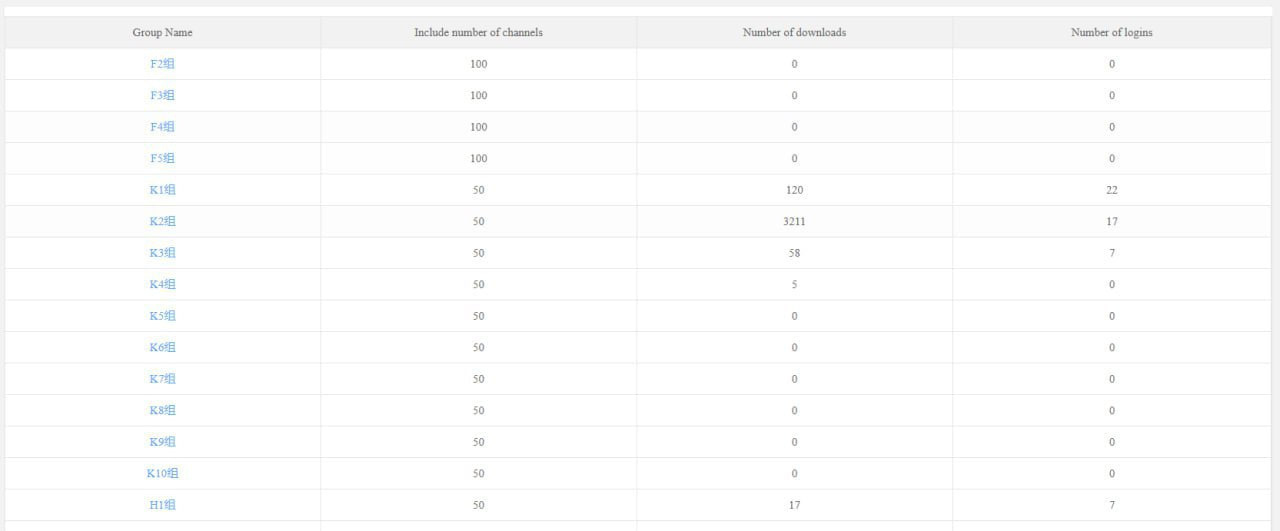1280x531 pixels.
Task: Open the K9组 group link
Action: coord(162,442)
